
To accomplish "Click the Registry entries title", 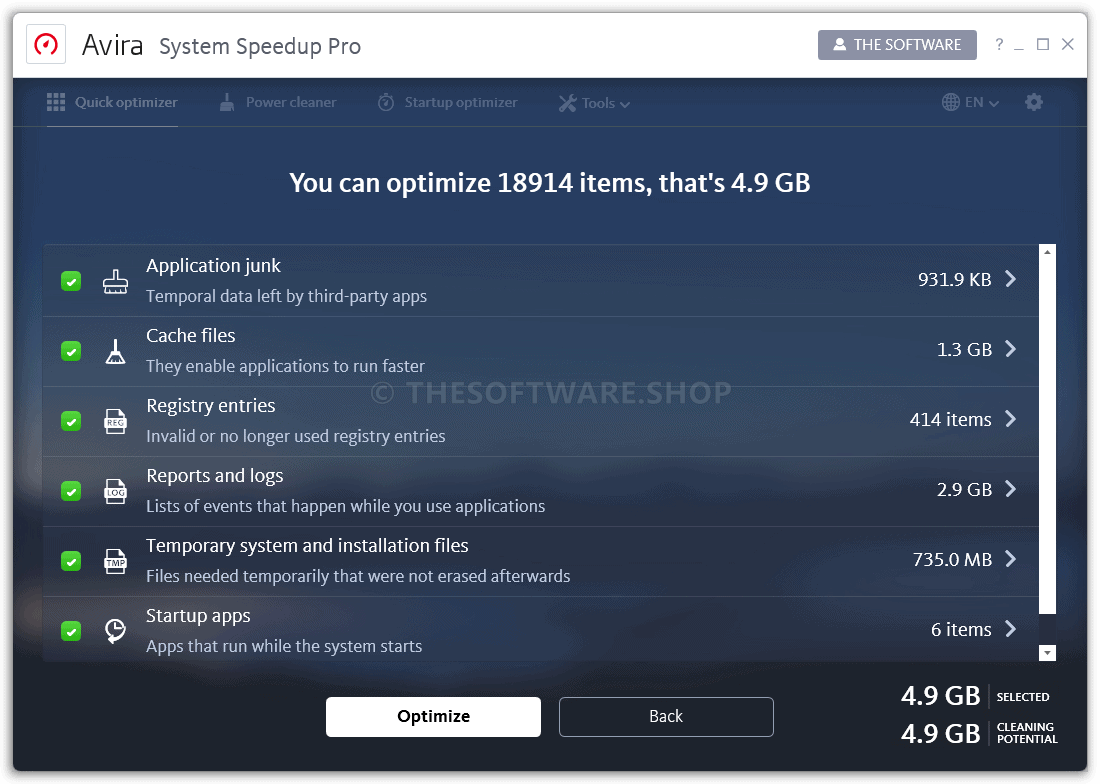I will (210, 407).
